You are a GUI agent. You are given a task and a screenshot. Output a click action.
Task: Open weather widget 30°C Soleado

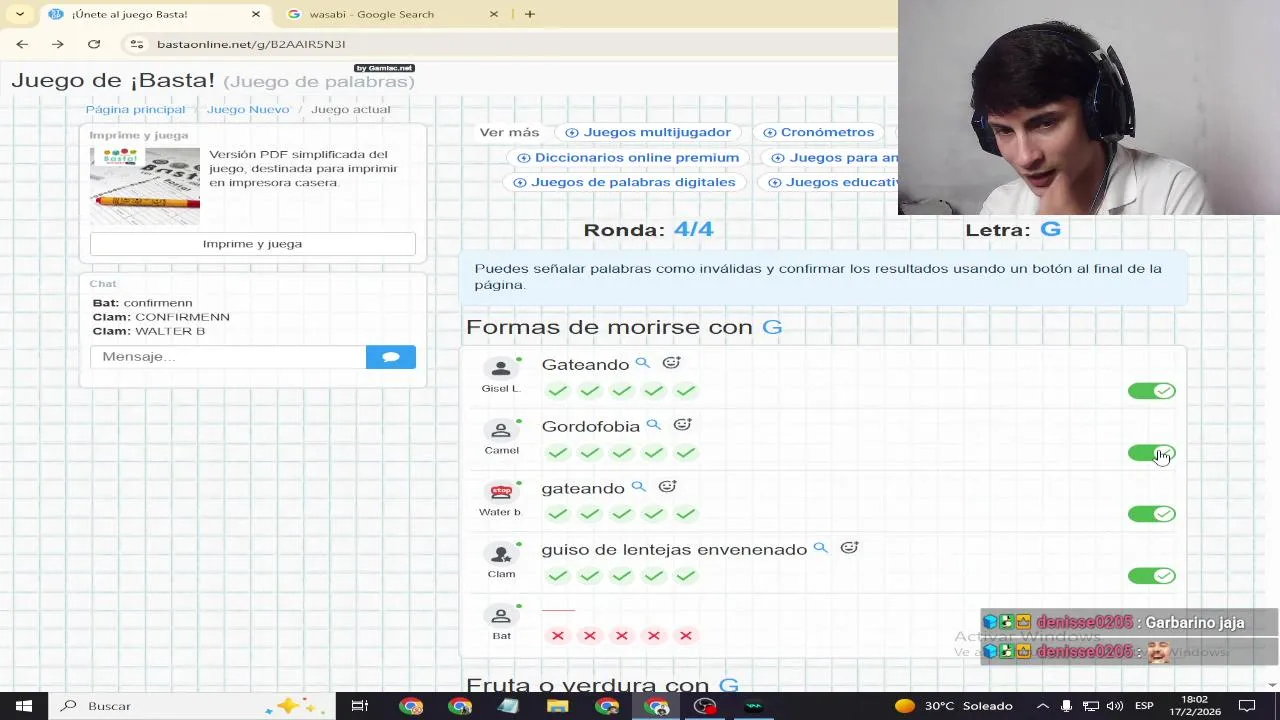954,706
